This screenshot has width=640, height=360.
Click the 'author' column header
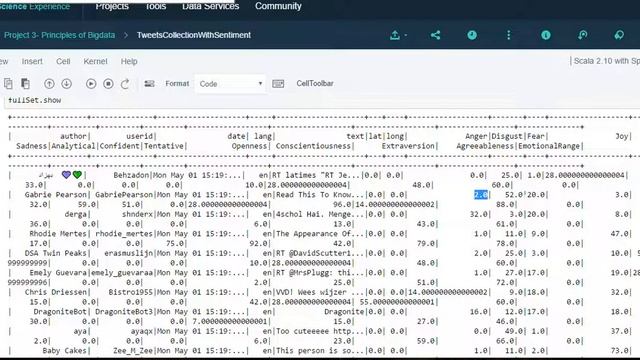pyautogui.click(x=73, y=136)
